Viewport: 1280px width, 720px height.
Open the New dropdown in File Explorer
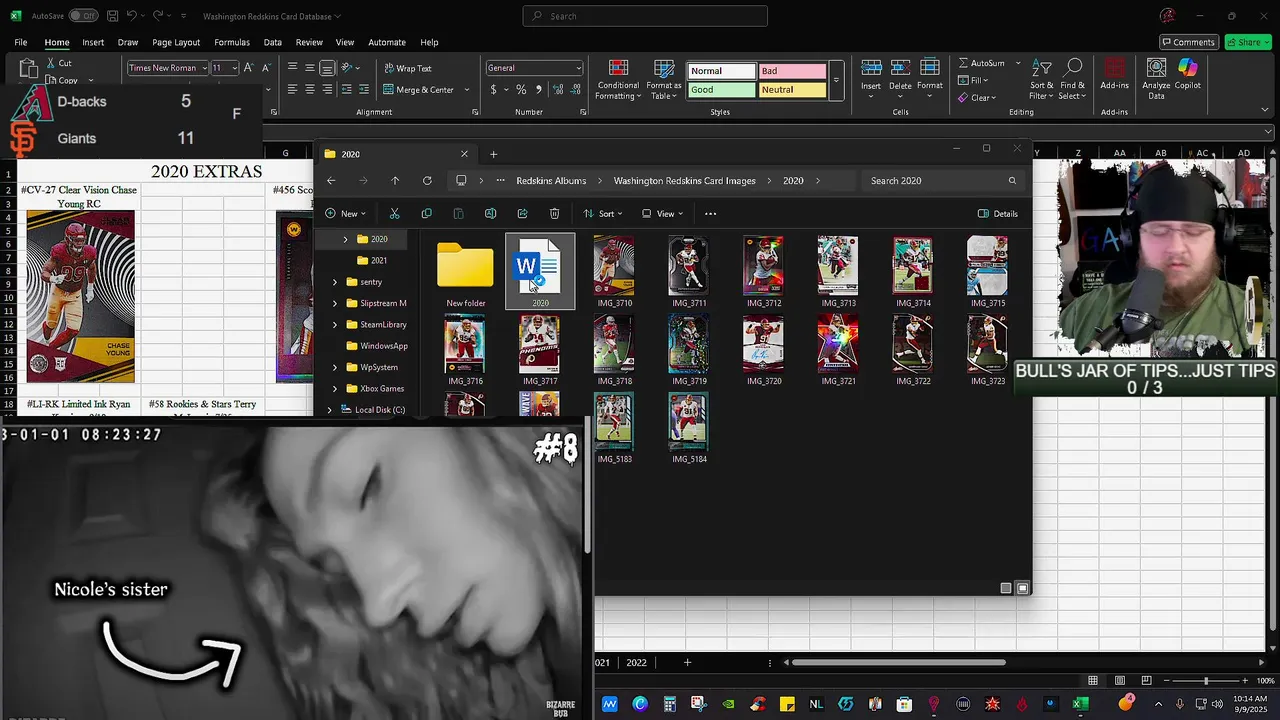coord(346,213)
